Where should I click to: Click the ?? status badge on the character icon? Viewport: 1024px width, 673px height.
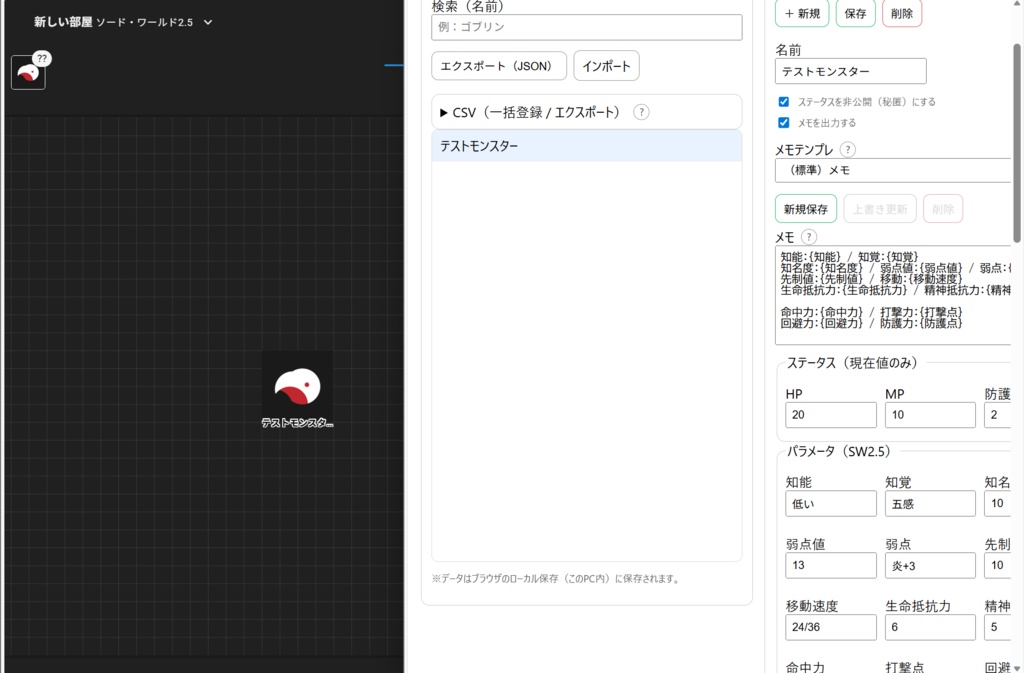pos(41,59)
